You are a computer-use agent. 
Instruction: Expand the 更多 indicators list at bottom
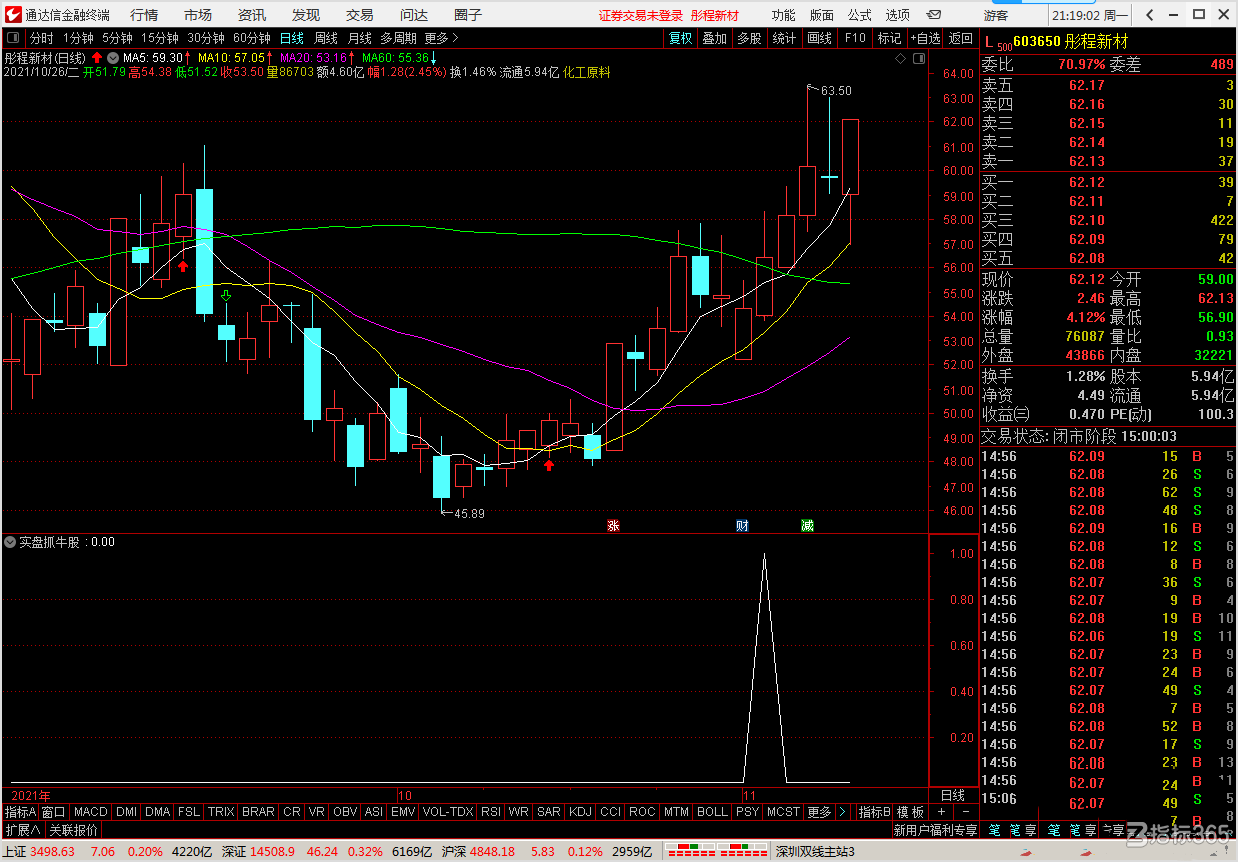pos(819,812)
